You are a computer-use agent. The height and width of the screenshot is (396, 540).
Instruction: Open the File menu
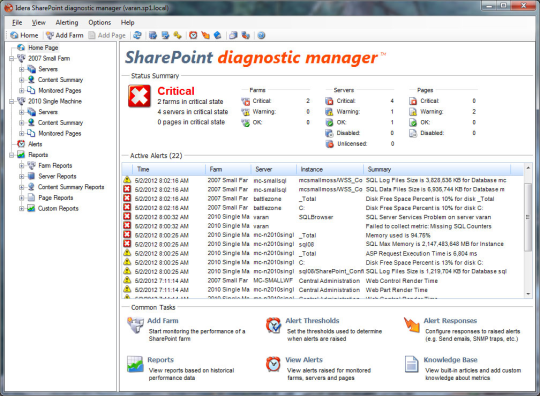[x=17, y=23]
